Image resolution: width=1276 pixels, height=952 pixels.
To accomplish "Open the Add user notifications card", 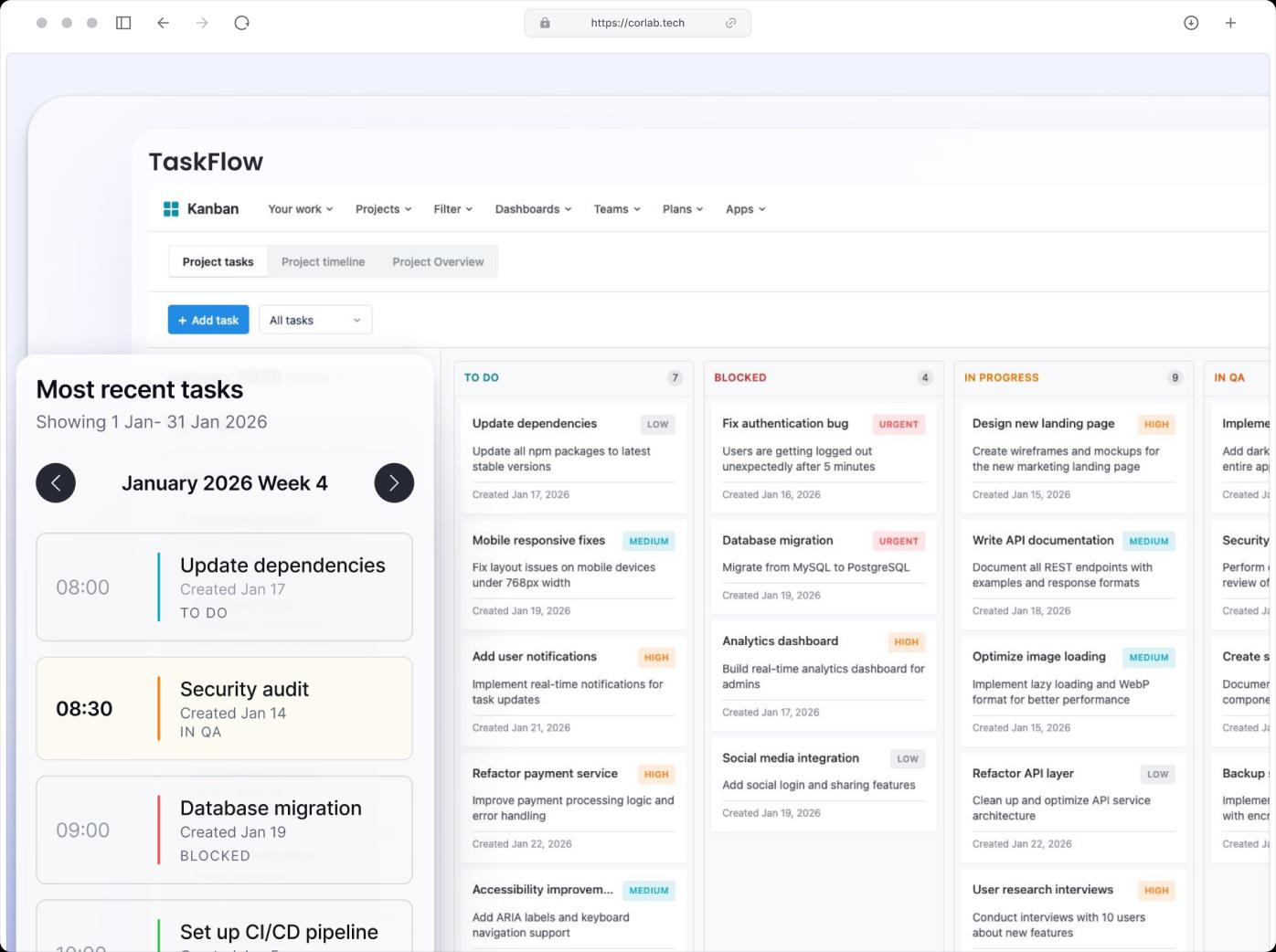I will point(573,692).
